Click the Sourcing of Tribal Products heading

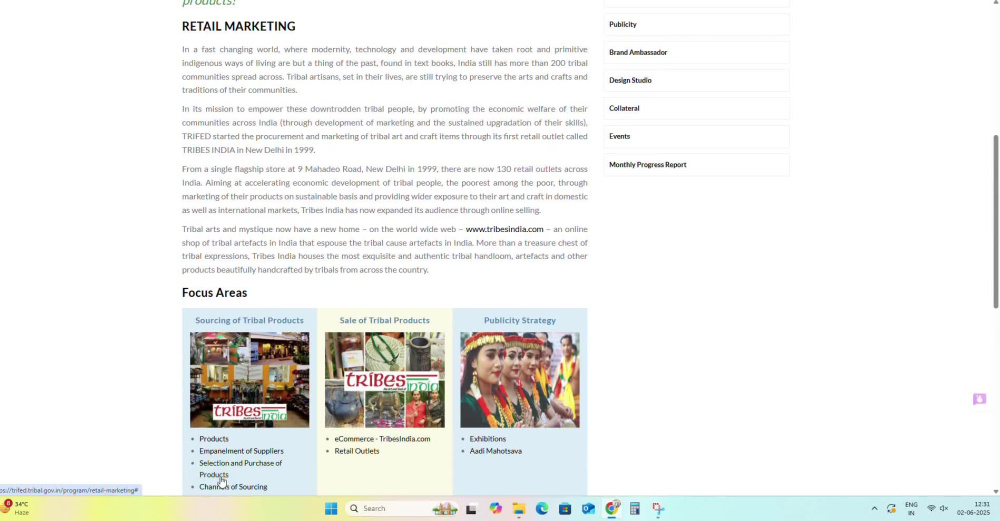point(249,320)
